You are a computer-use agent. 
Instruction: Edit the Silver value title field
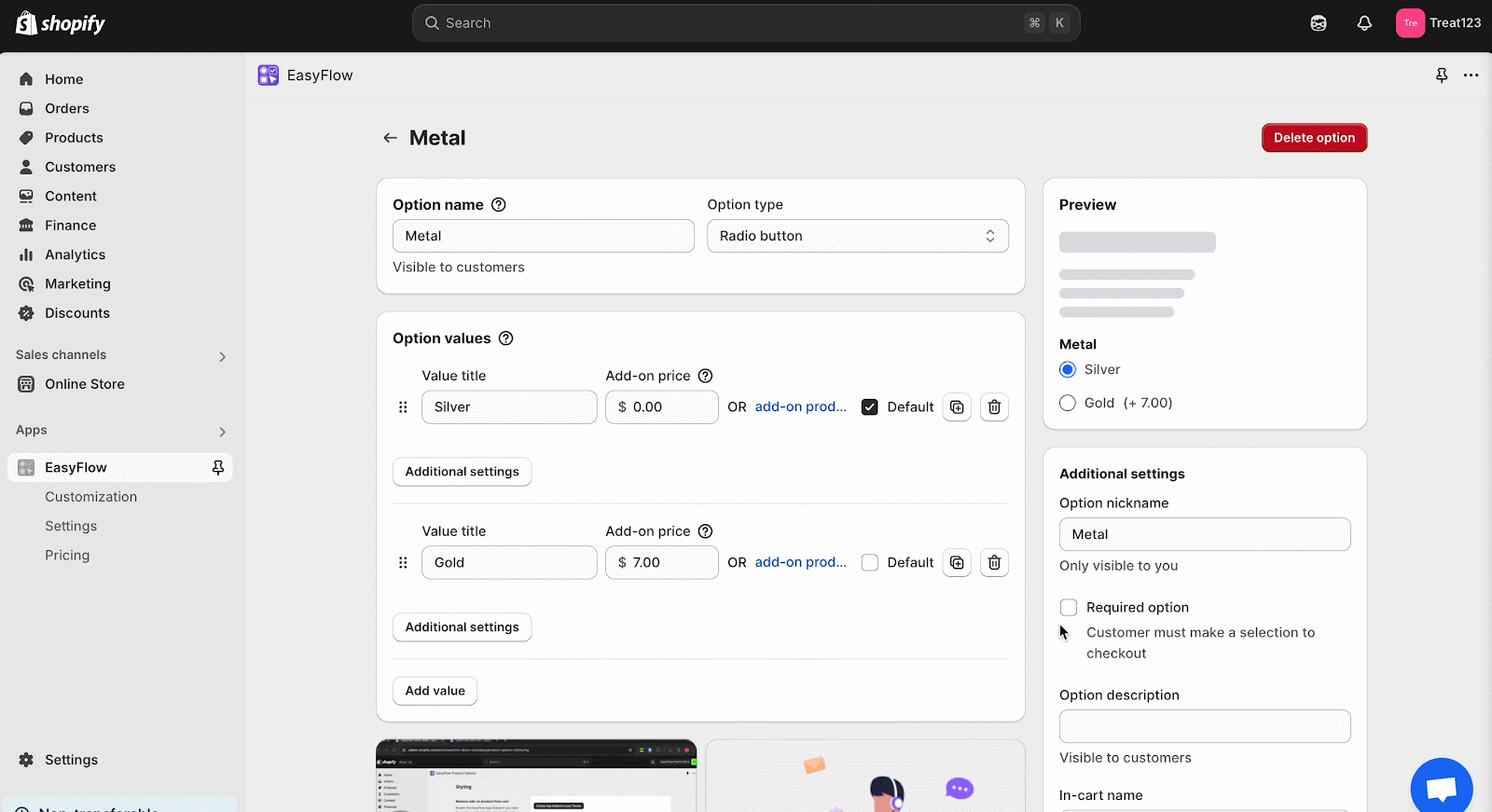click(509, 407)
